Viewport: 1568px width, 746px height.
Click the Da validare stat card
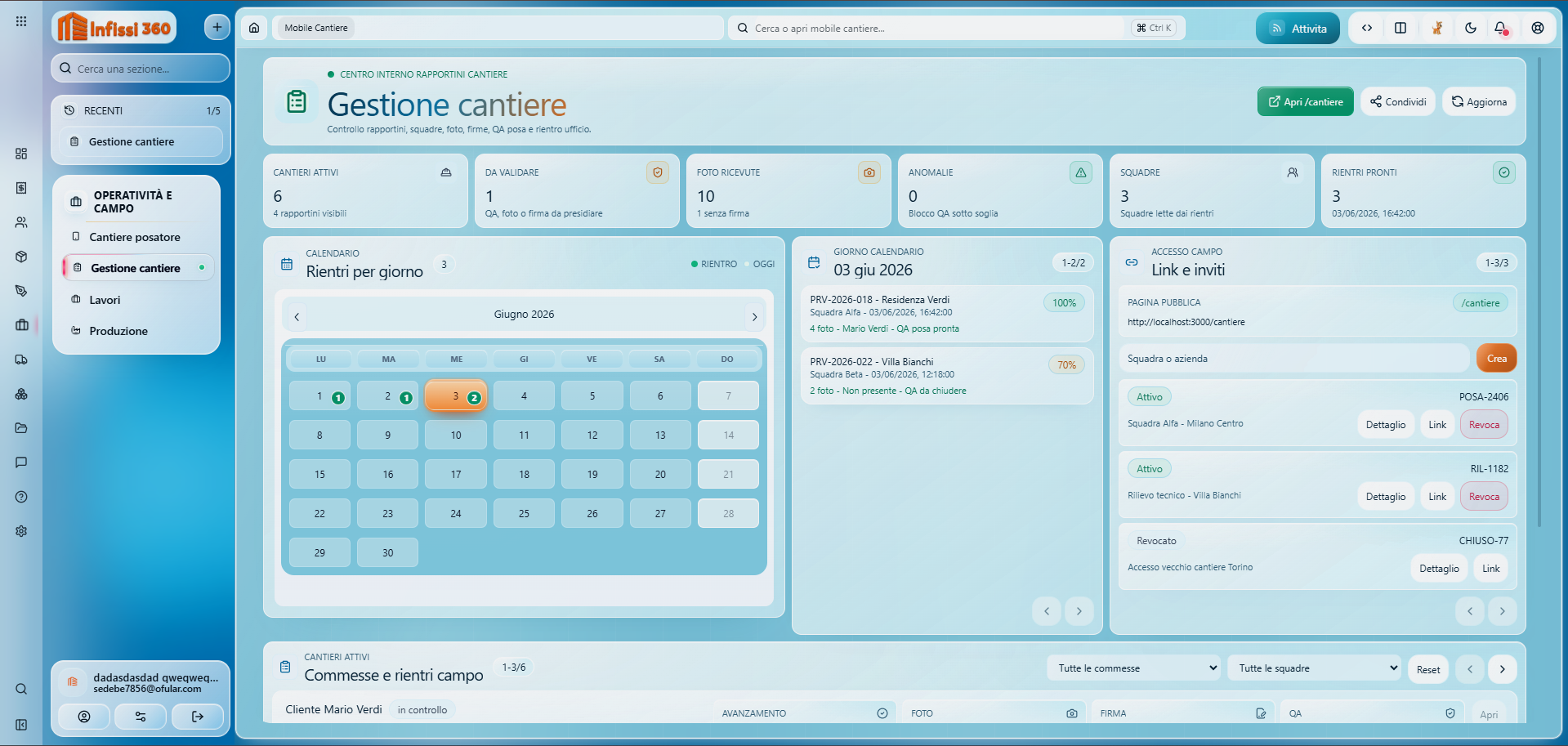(x=577, y=191)
